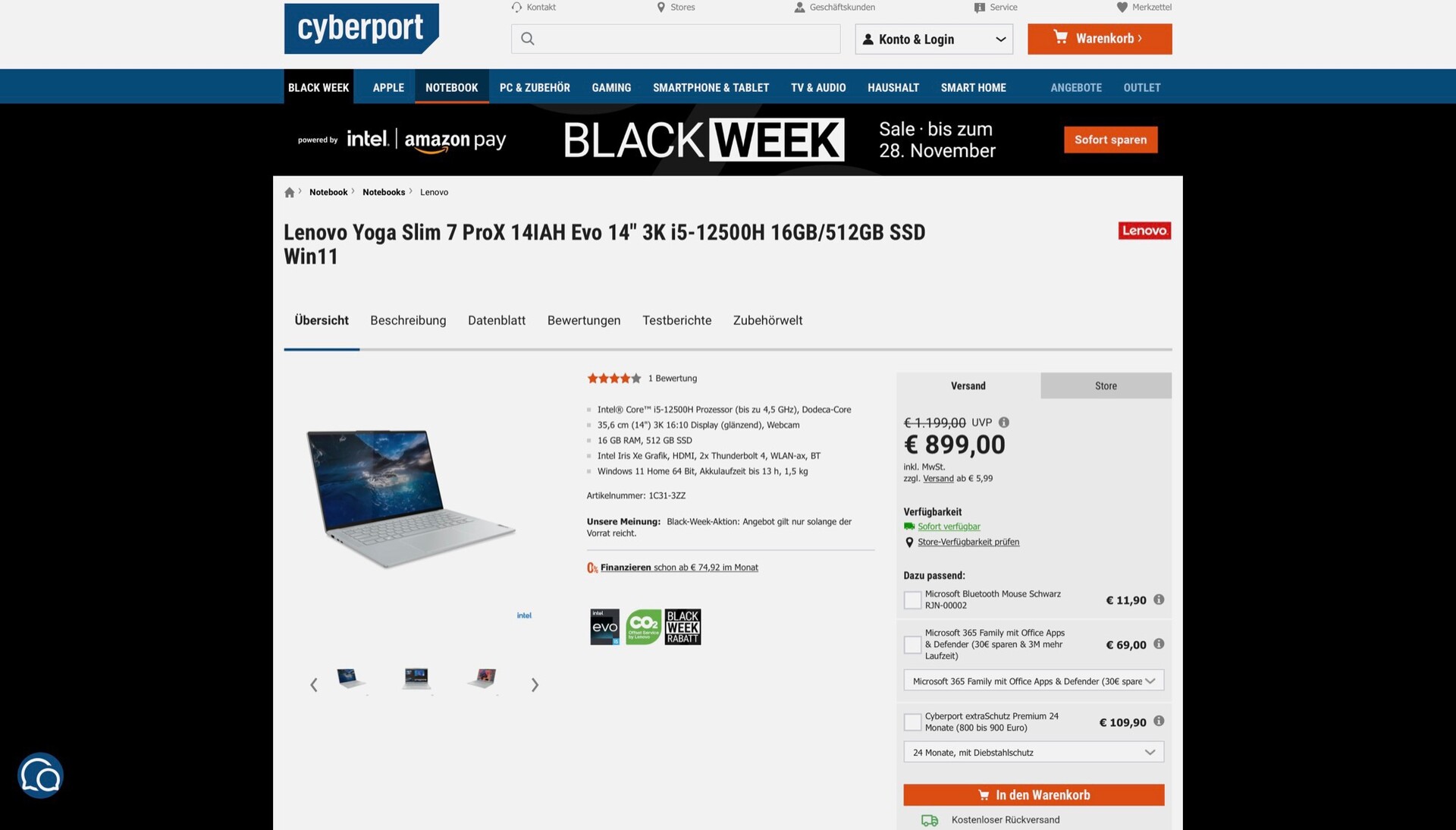
Task: Click the Intel Evo badge
Action: click(604, 627)
